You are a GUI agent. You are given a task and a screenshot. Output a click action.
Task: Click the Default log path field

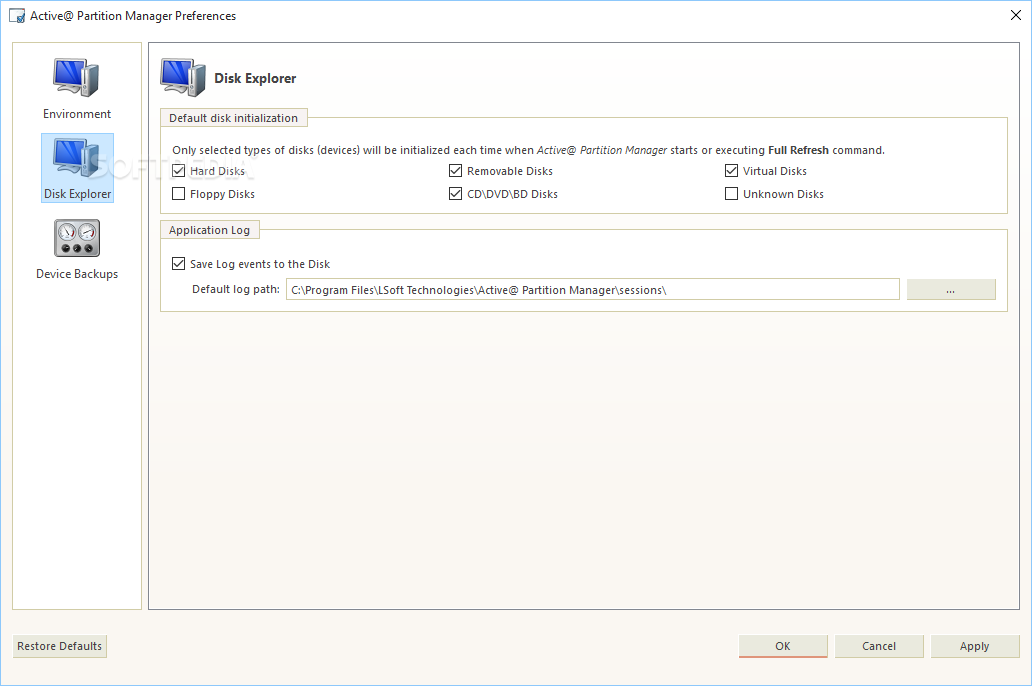tap(592, 290)
